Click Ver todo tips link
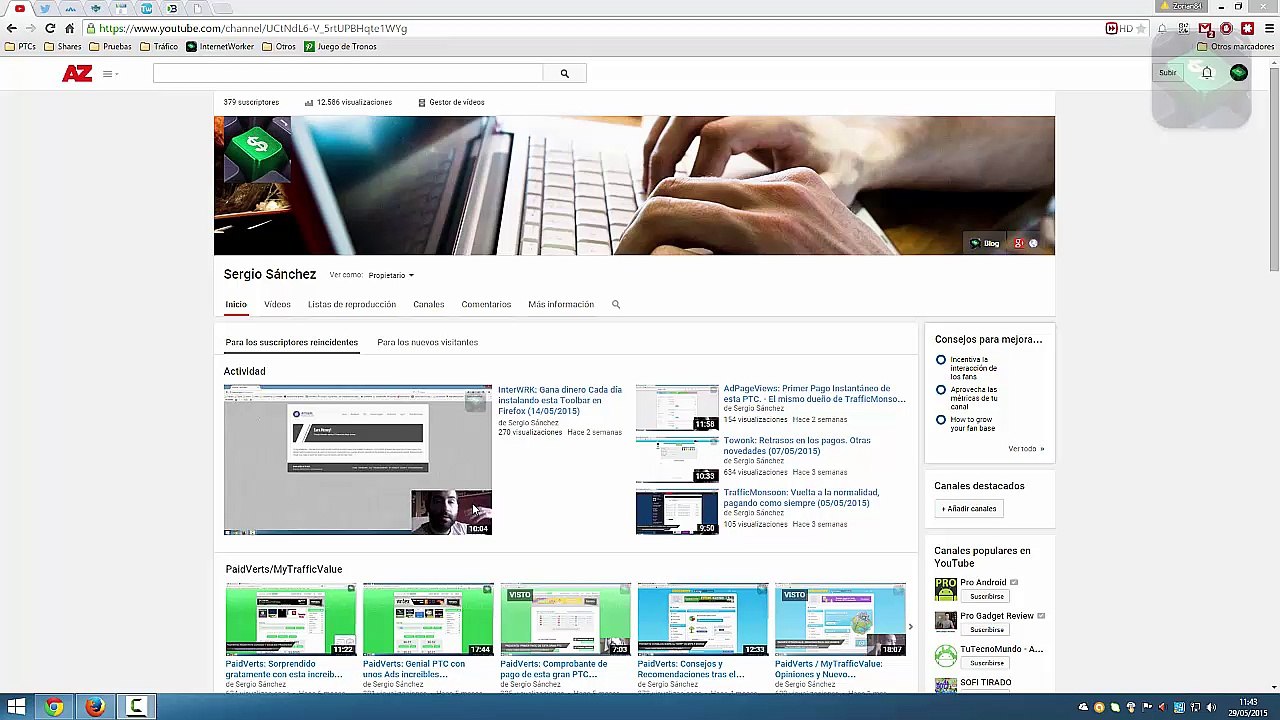The width and height of the screenshot is (1280, 720). (1026, 449)
